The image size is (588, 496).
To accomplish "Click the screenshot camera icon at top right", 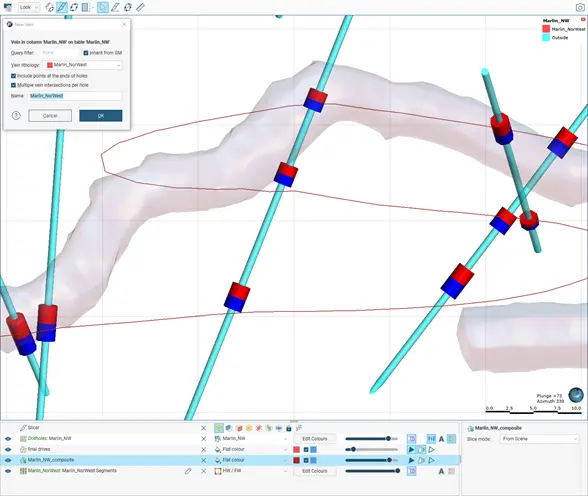I will (x=580, y=7).
